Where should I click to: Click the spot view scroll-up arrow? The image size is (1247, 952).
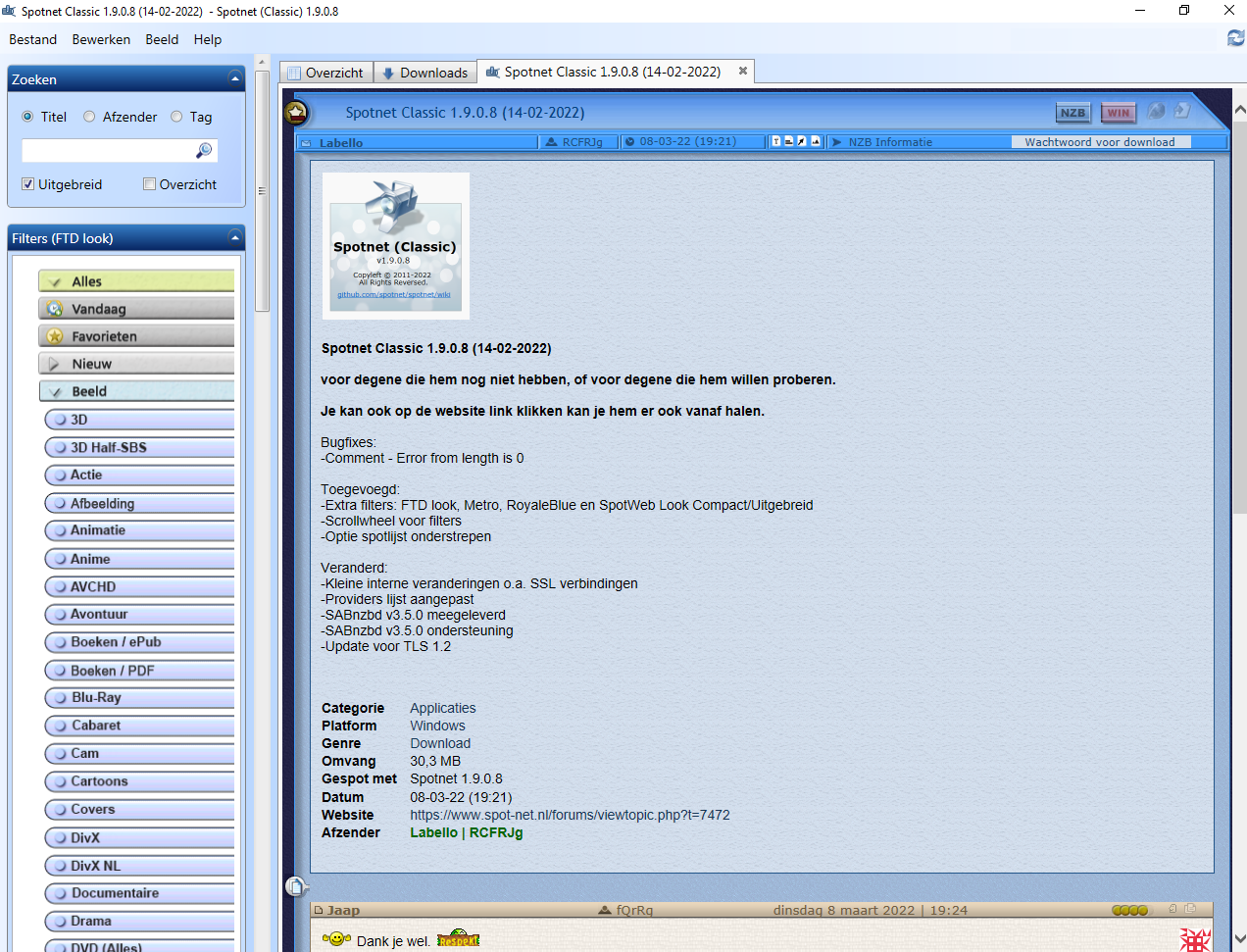point(1239,110)
